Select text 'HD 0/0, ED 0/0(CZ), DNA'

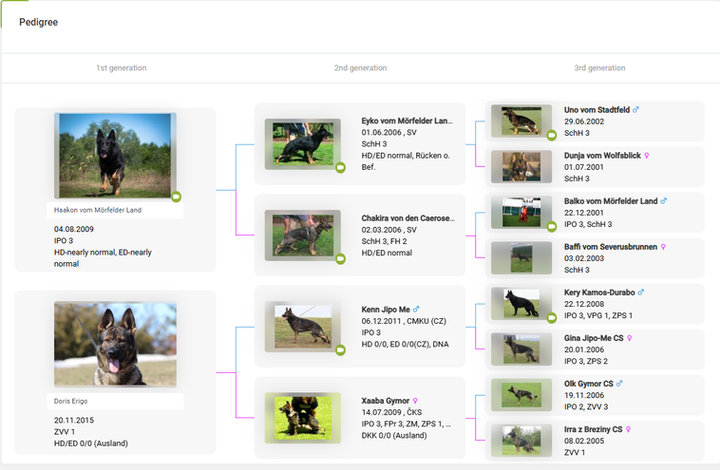405,344
